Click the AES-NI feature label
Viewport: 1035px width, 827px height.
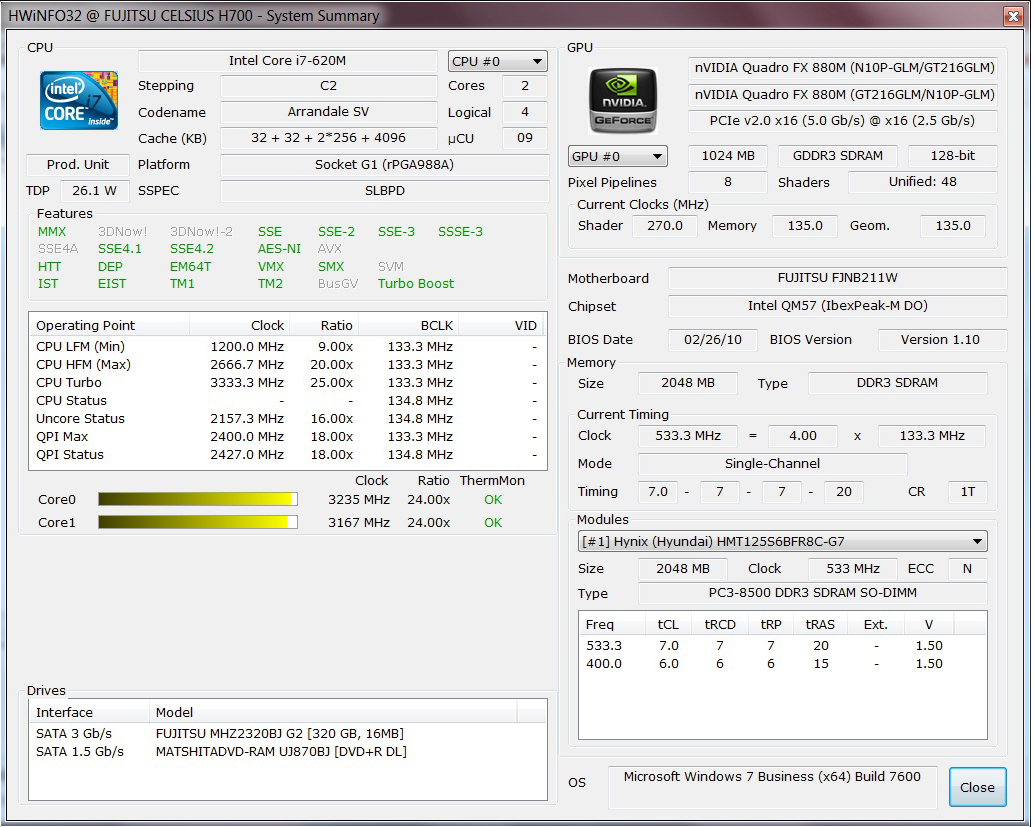tap(279, 249)
